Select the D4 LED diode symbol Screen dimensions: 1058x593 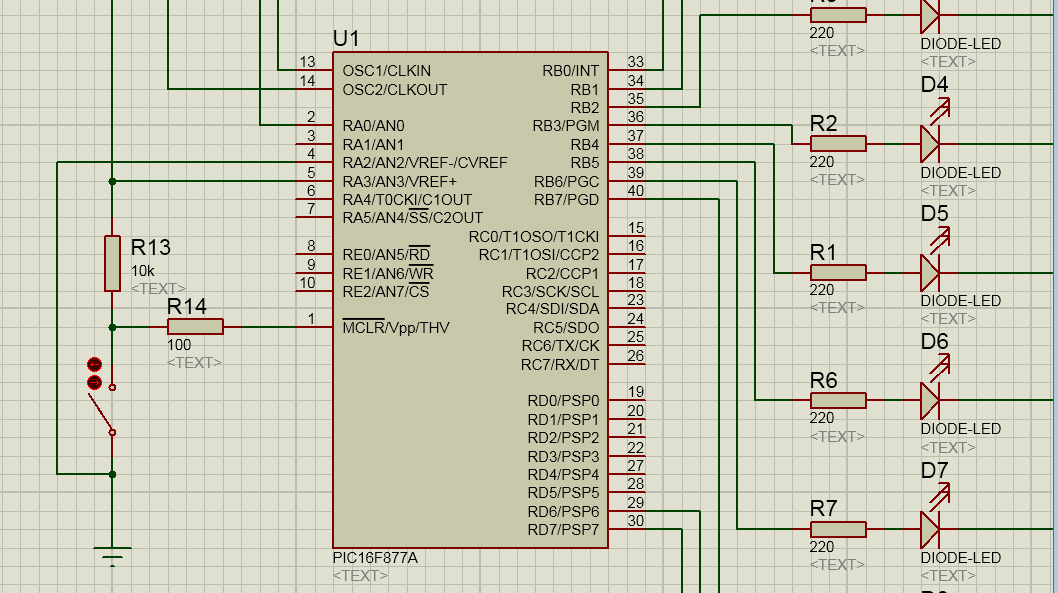pos(931,144)
